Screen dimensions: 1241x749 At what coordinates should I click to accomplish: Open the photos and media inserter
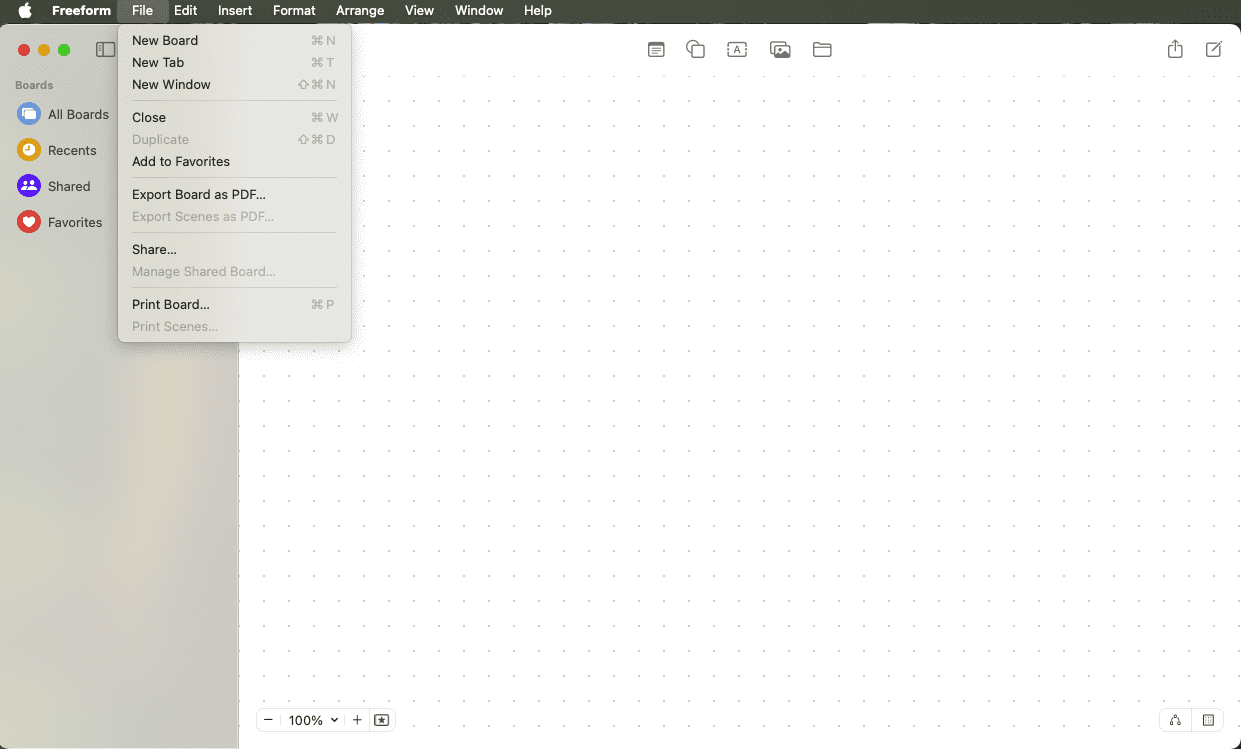coord(780,49)
